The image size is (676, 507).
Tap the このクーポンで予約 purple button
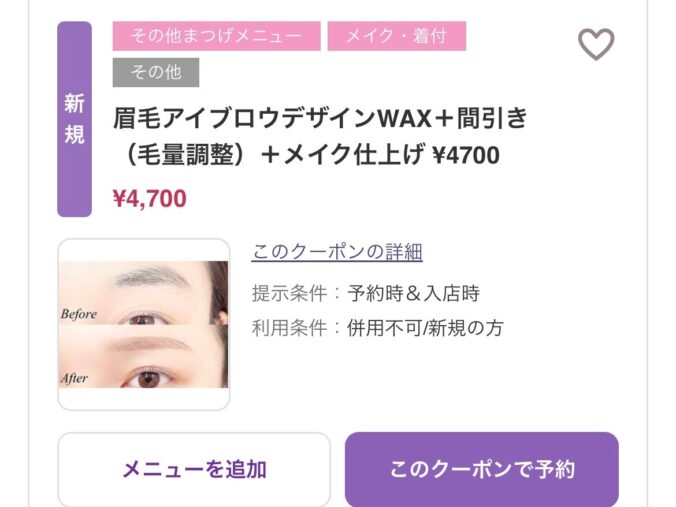click(x=482, y=469)
